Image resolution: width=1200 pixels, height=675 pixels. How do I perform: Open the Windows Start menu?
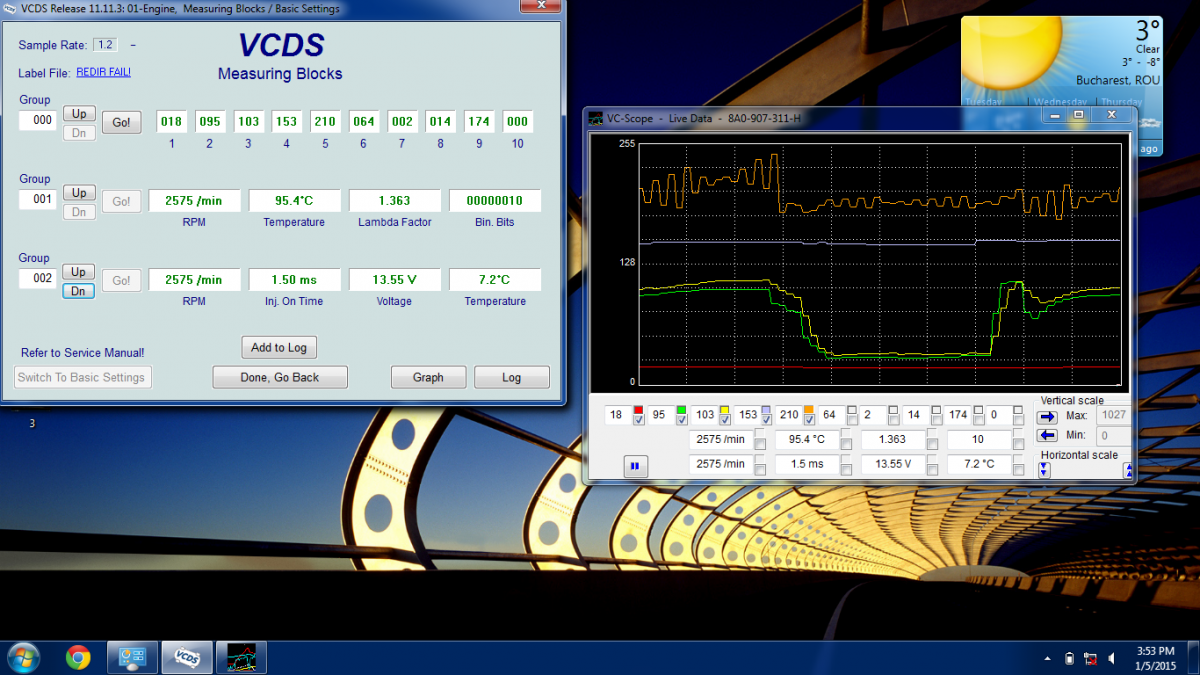pos(23,657)
